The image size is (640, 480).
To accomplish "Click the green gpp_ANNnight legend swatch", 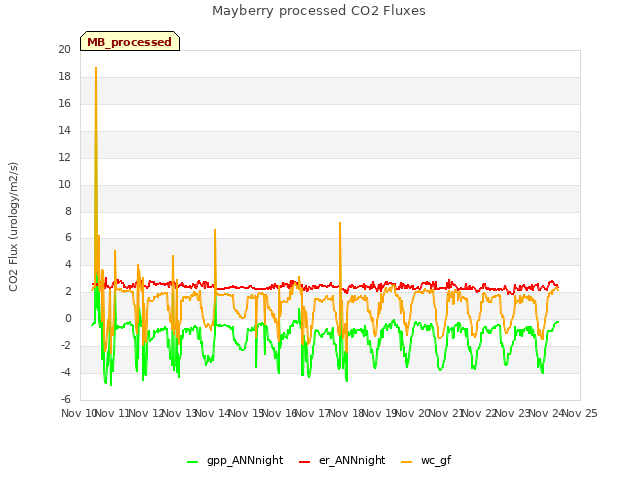I will (x=192, y=462).
